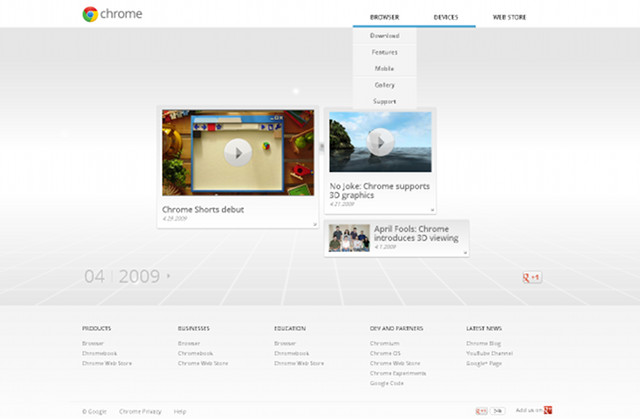
Task: Open the YouTube Channel footer link
Action: [x=489, y=353]
